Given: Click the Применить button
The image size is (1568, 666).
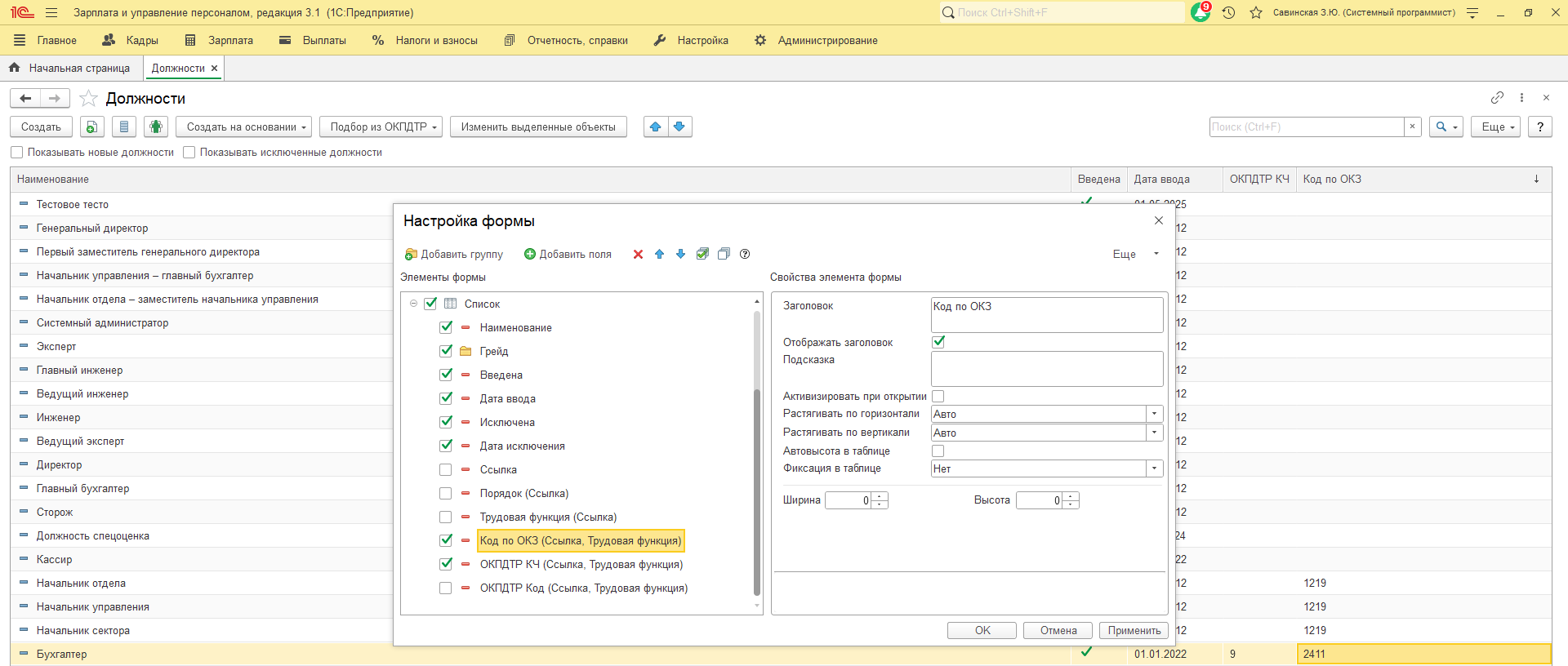Looking at the screenshot, I should coord(1134,630).
